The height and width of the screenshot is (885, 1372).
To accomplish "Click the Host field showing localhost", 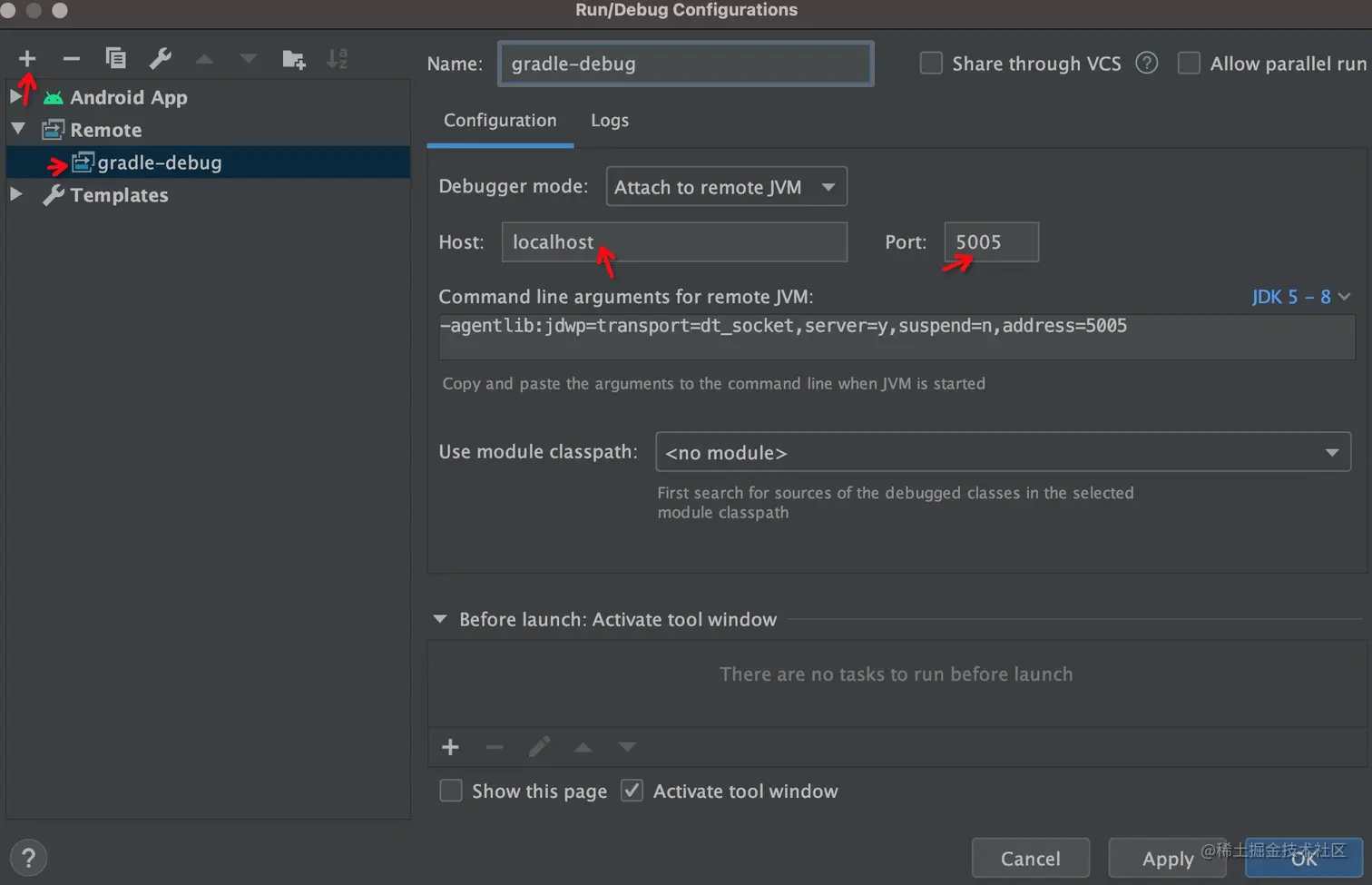I will [x=674, y=242].
